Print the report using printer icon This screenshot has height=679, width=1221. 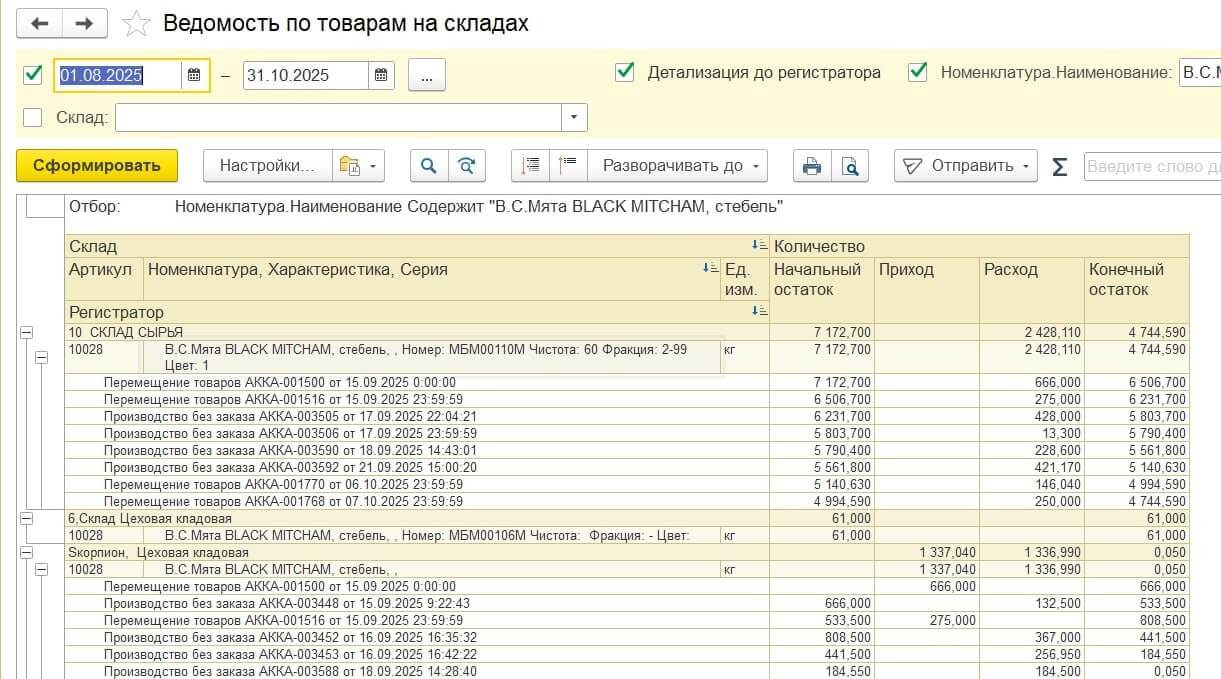click(x=812, y=166)
